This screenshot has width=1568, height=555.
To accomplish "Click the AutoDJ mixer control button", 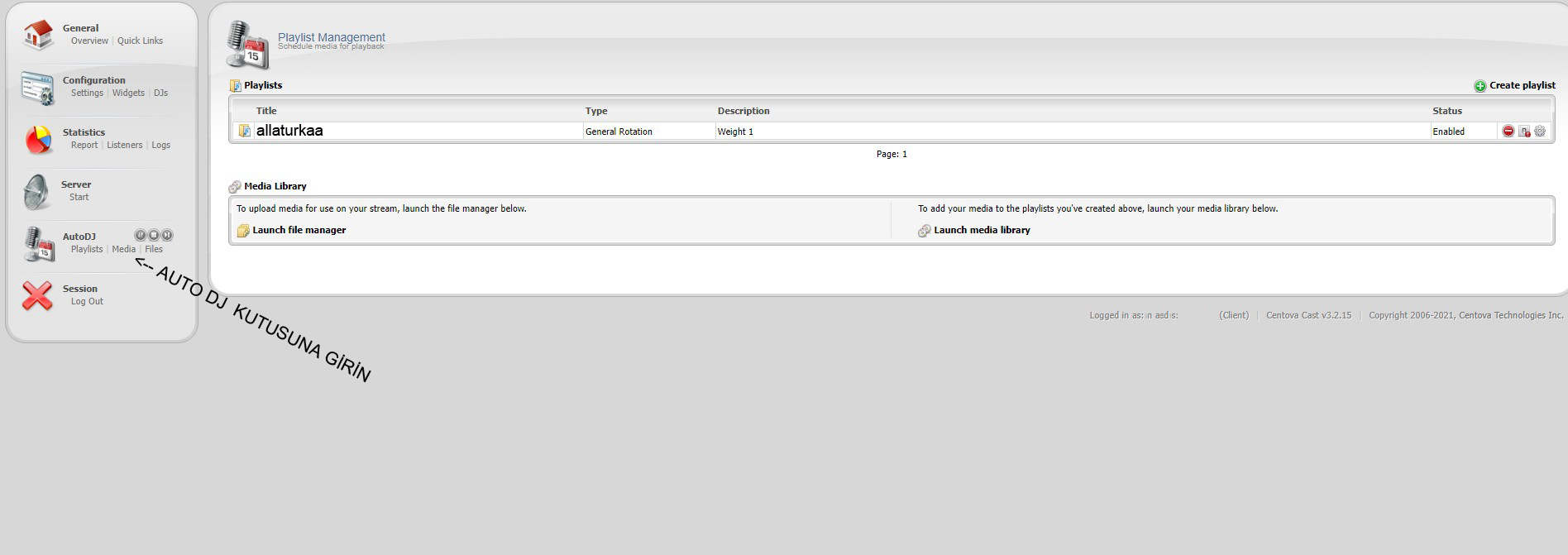I will click(140, 235).
